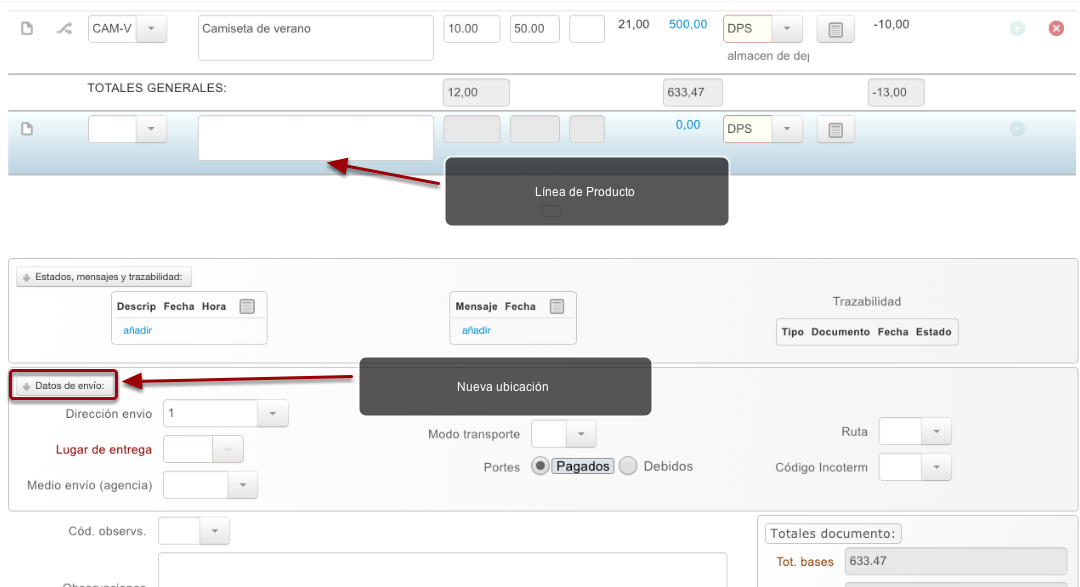Screen dimensions: 1080x587
Task: Click the empty product description field
Action: pyautogui.click(x=315, y=138)
